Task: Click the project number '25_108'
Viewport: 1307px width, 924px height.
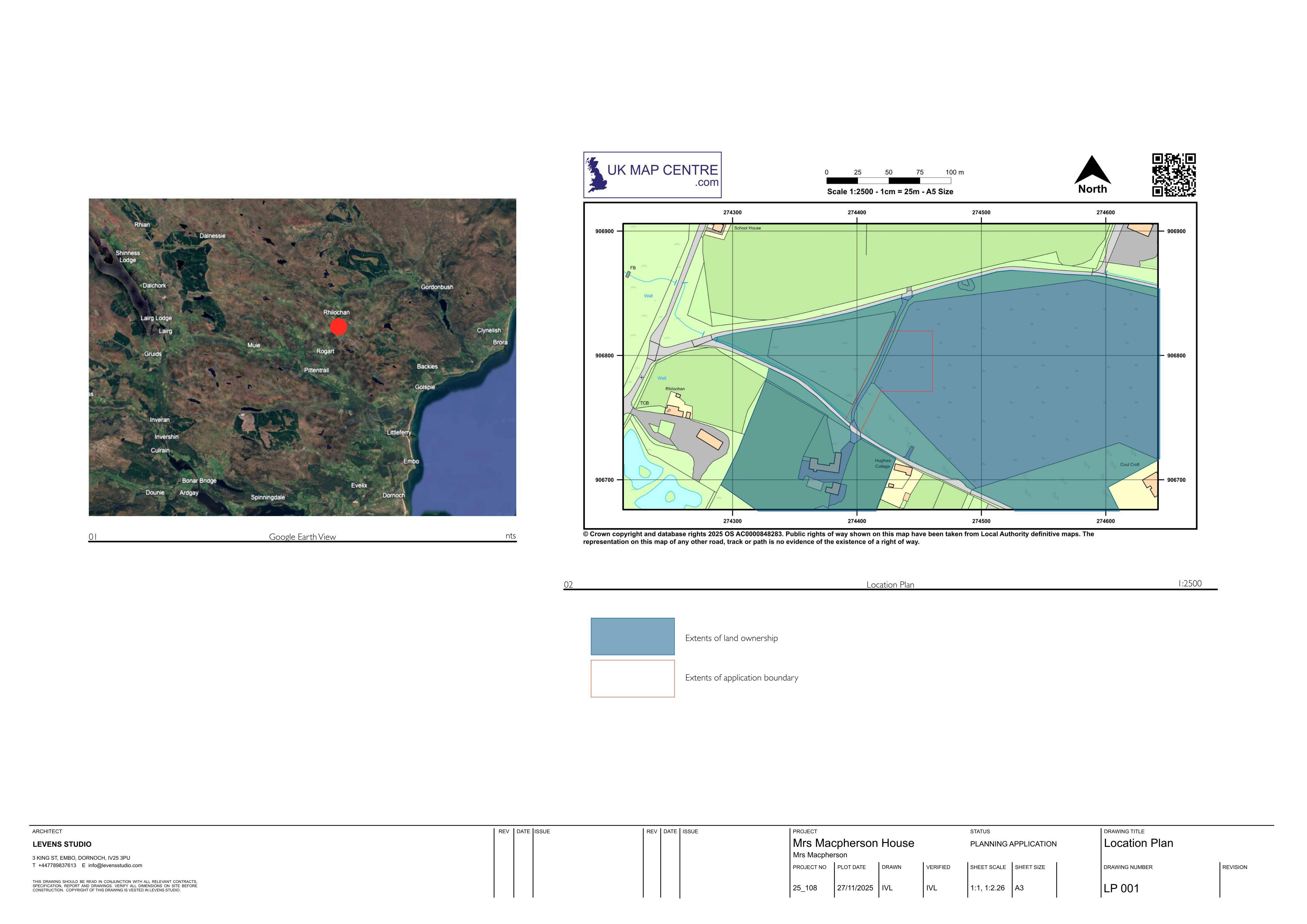Action: 805,888
